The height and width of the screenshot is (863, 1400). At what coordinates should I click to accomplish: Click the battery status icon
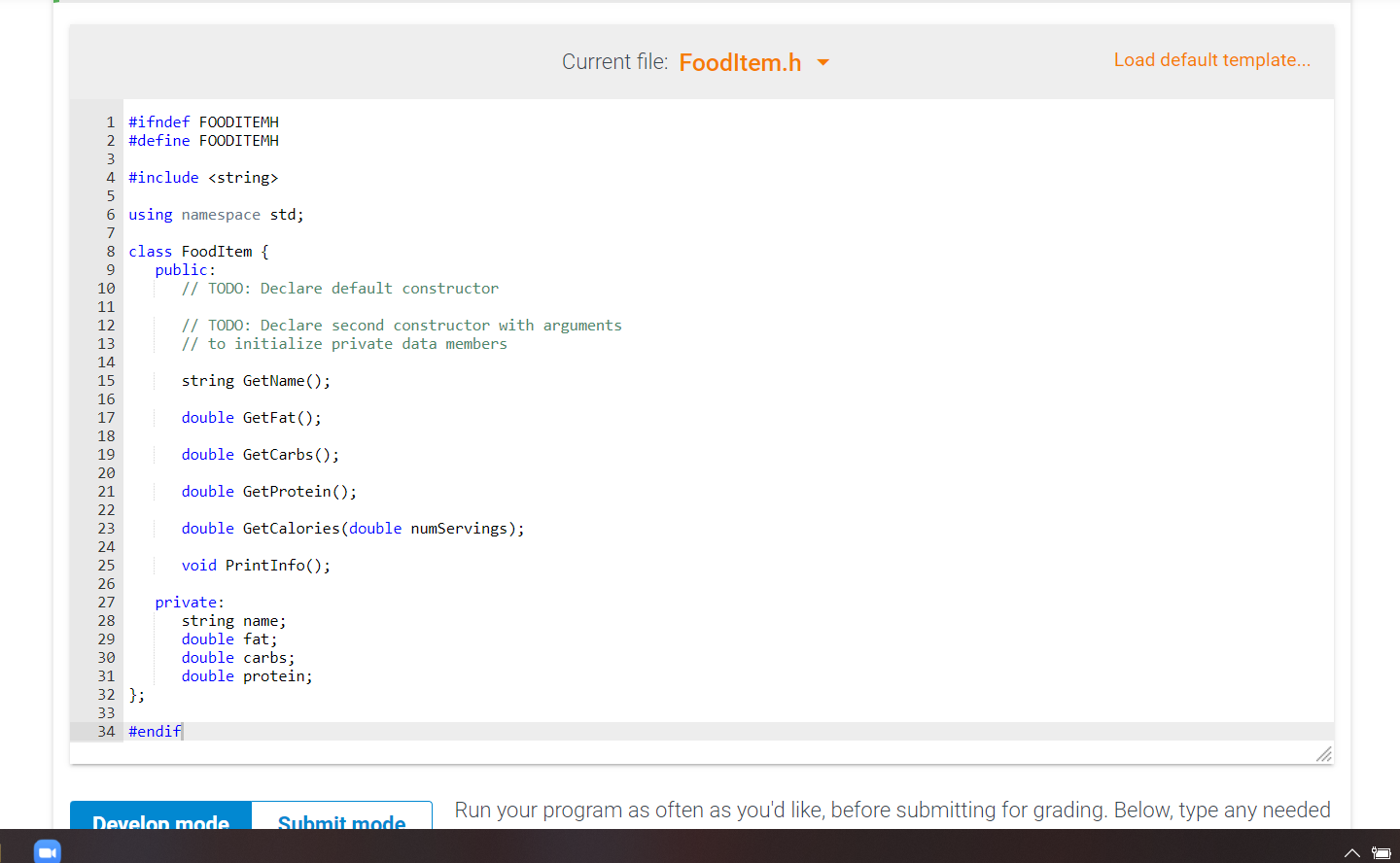(x=1384, y=851)
